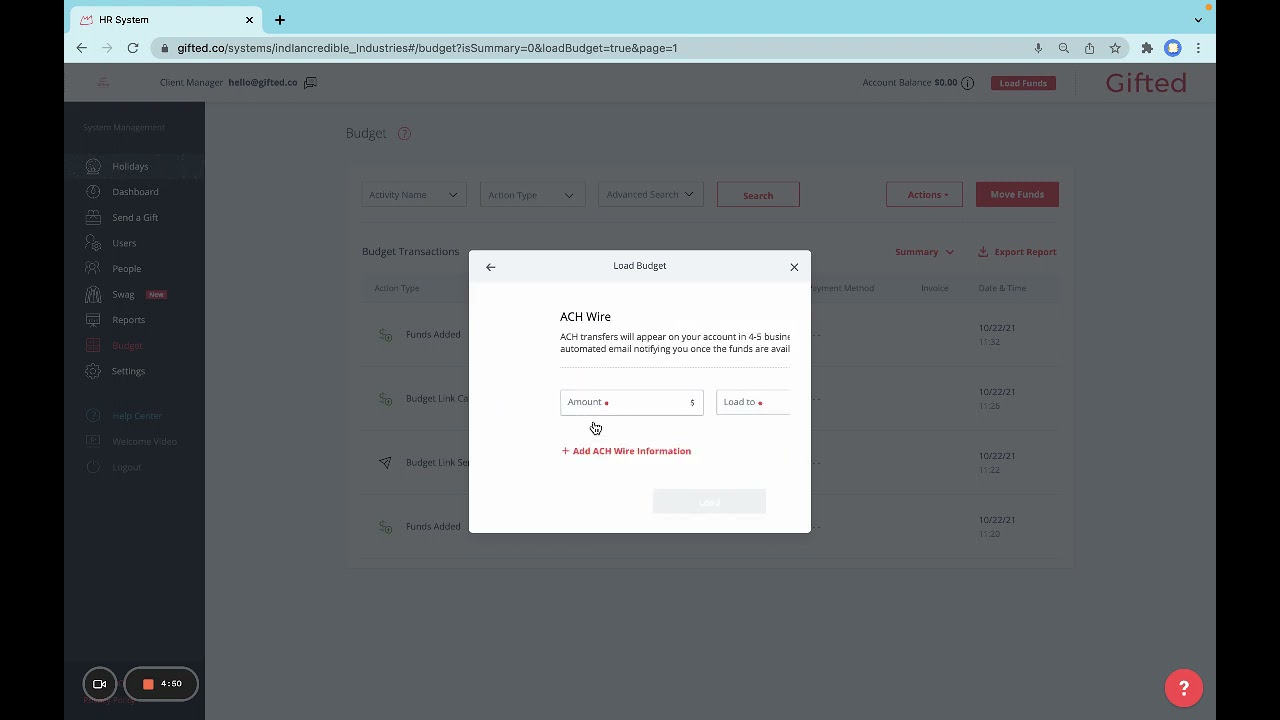This screenshot has height=720, width=1280.
Task: Open Welcome Video link
Action: (144, 442)
